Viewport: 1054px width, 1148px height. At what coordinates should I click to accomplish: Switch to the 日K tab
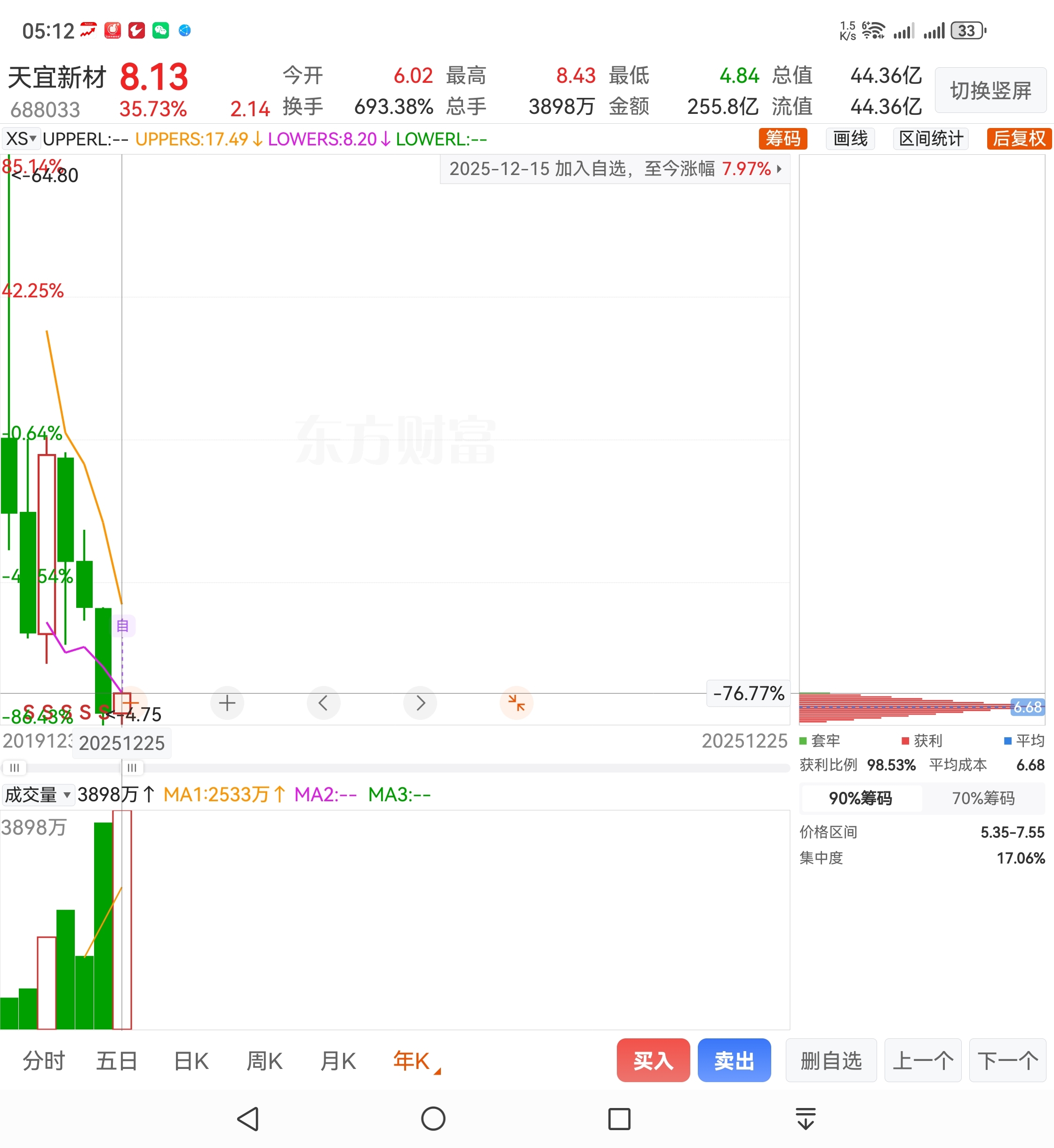point(191,1061)
